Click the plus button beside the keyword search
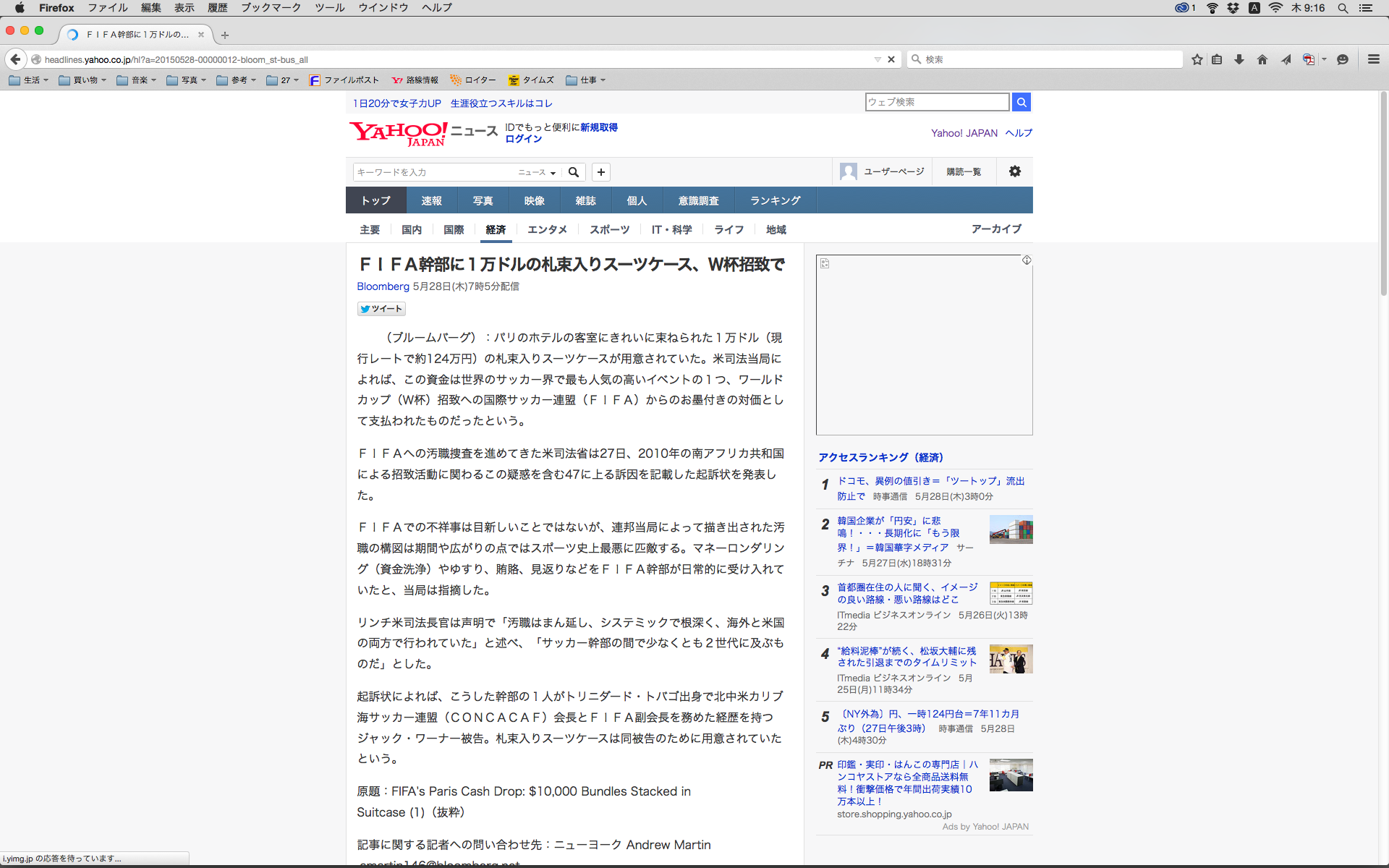Viewport: 1389px width, 868px height. click(x=600, y=172)
